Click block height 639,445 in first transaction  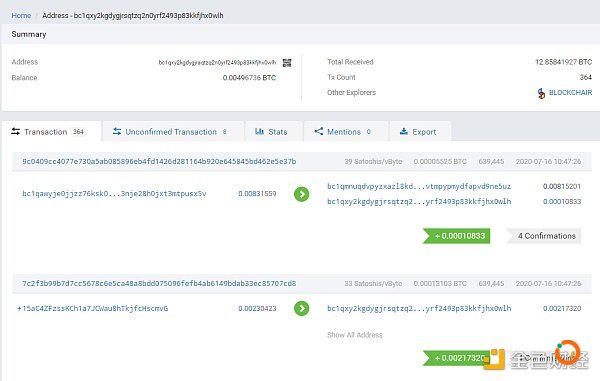click(491, 161)
